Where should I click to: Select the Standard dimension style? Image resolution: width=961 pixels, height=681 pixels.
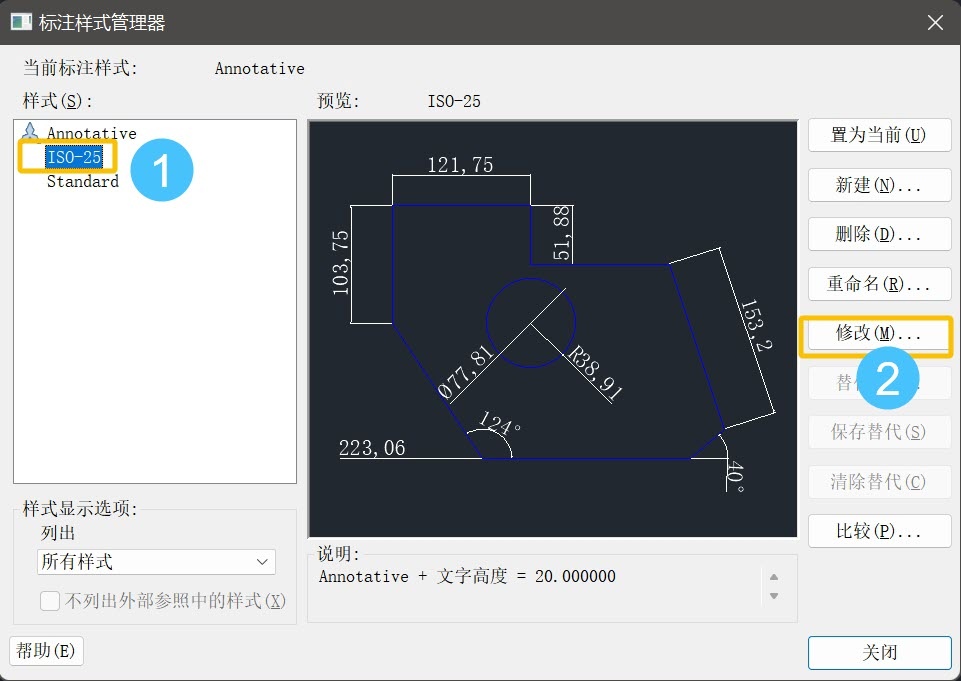pyautogui.click(x=82, y=181)
